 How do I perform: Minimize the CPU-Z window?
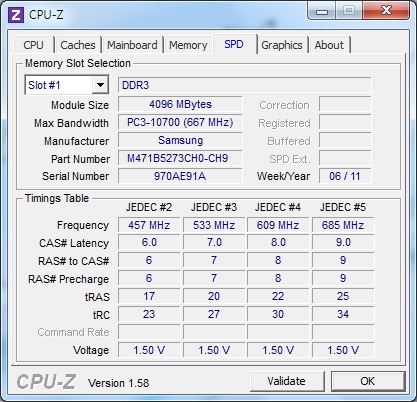pyautogui.click(x=322, y=11)
